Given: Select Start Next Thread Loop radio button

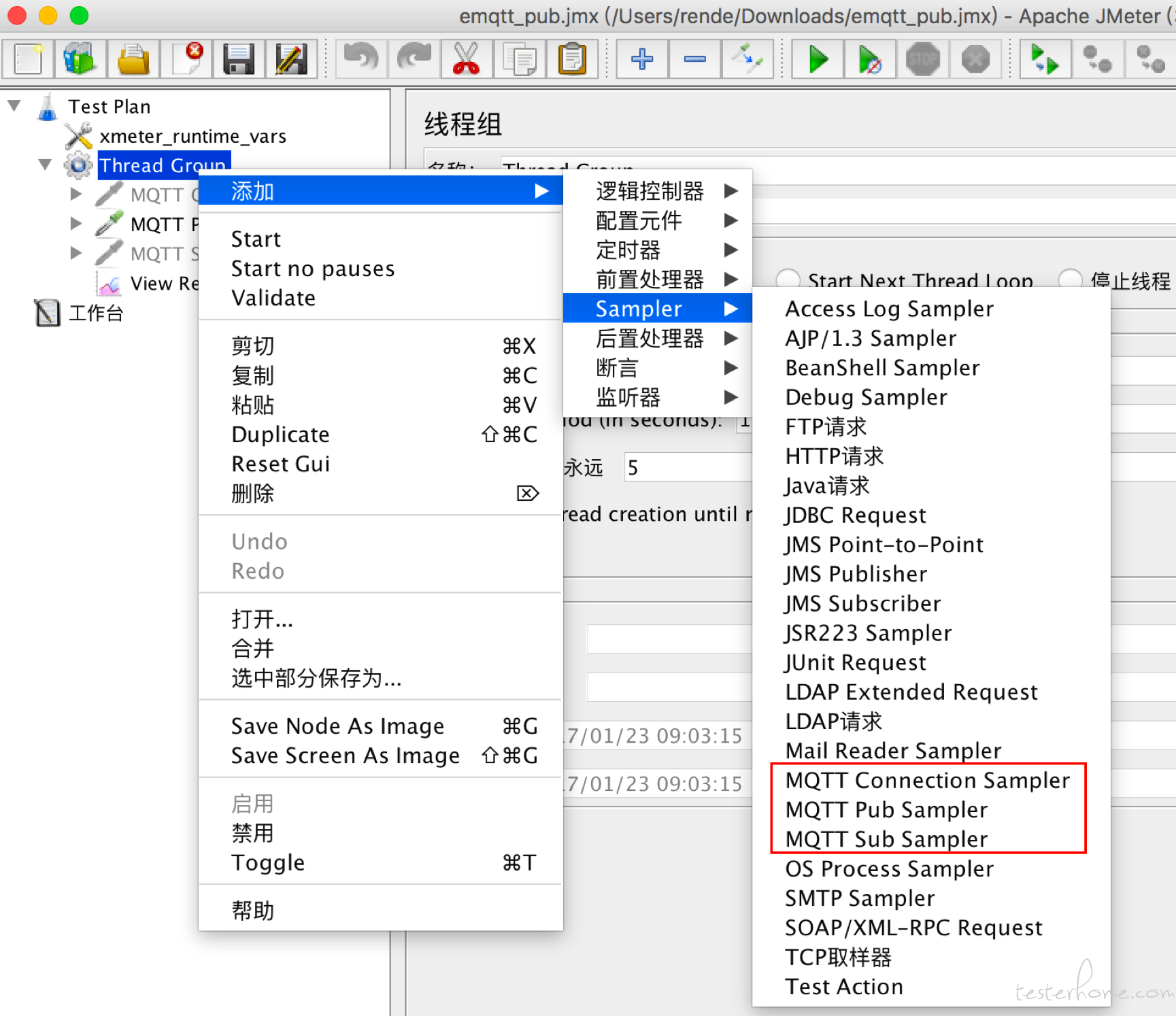Looking at the screenshot, I should click(x=788, y=280).
